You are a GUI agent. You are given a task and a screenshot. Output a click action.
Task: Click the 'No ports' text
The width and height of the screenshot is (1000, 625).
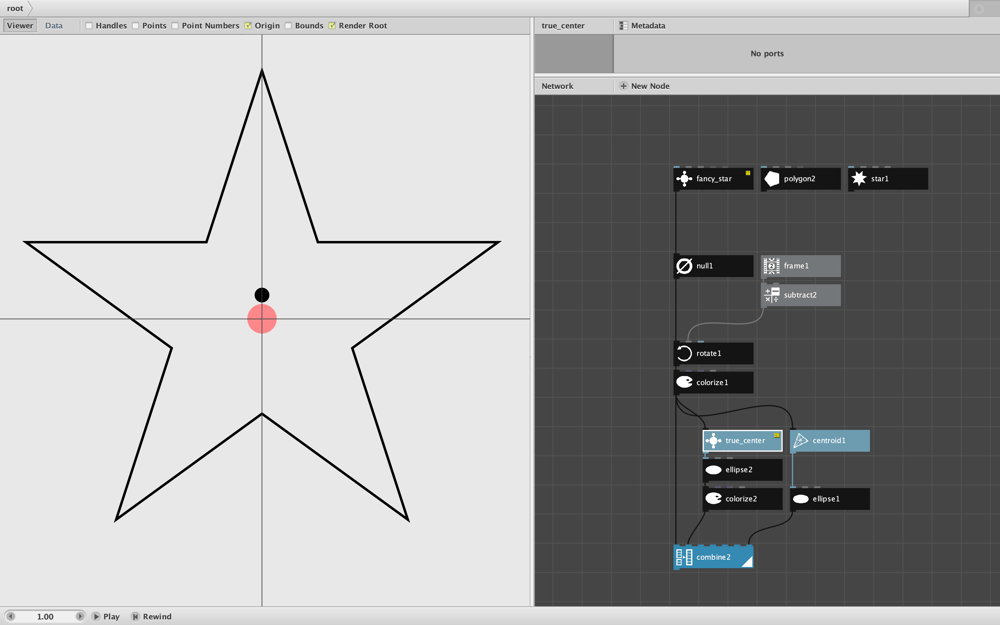tap(767, 54)
